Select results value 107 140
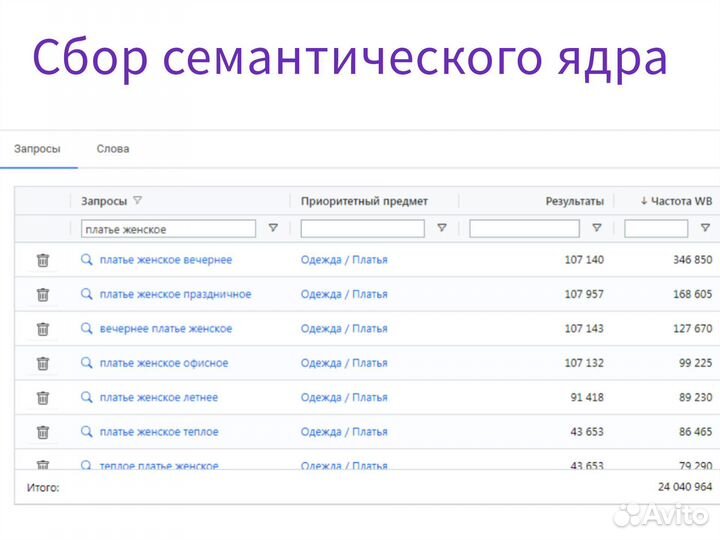The image size is (720, 540). [584, 260]
